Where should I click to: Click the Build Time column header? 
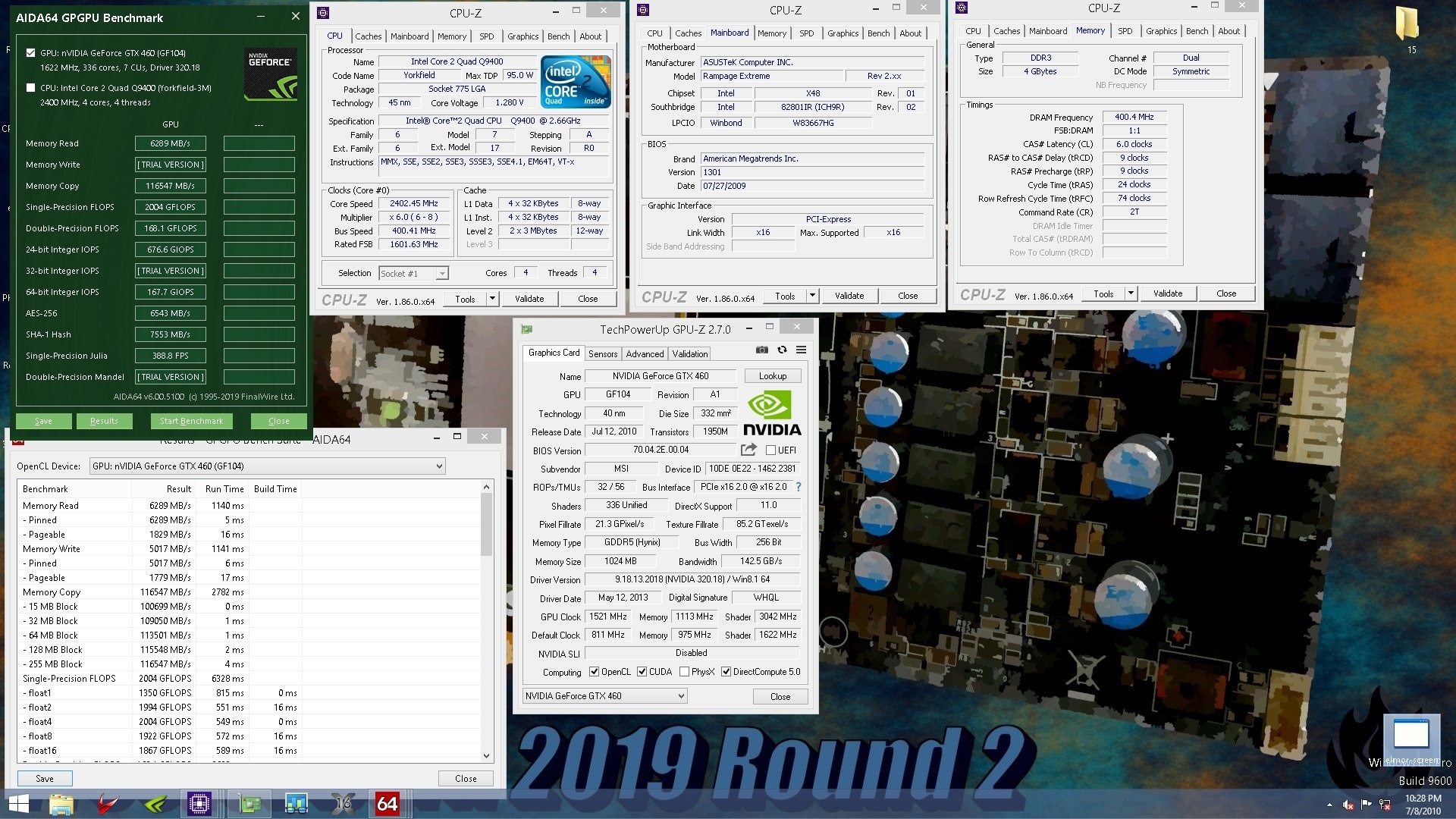pos(275,489)
